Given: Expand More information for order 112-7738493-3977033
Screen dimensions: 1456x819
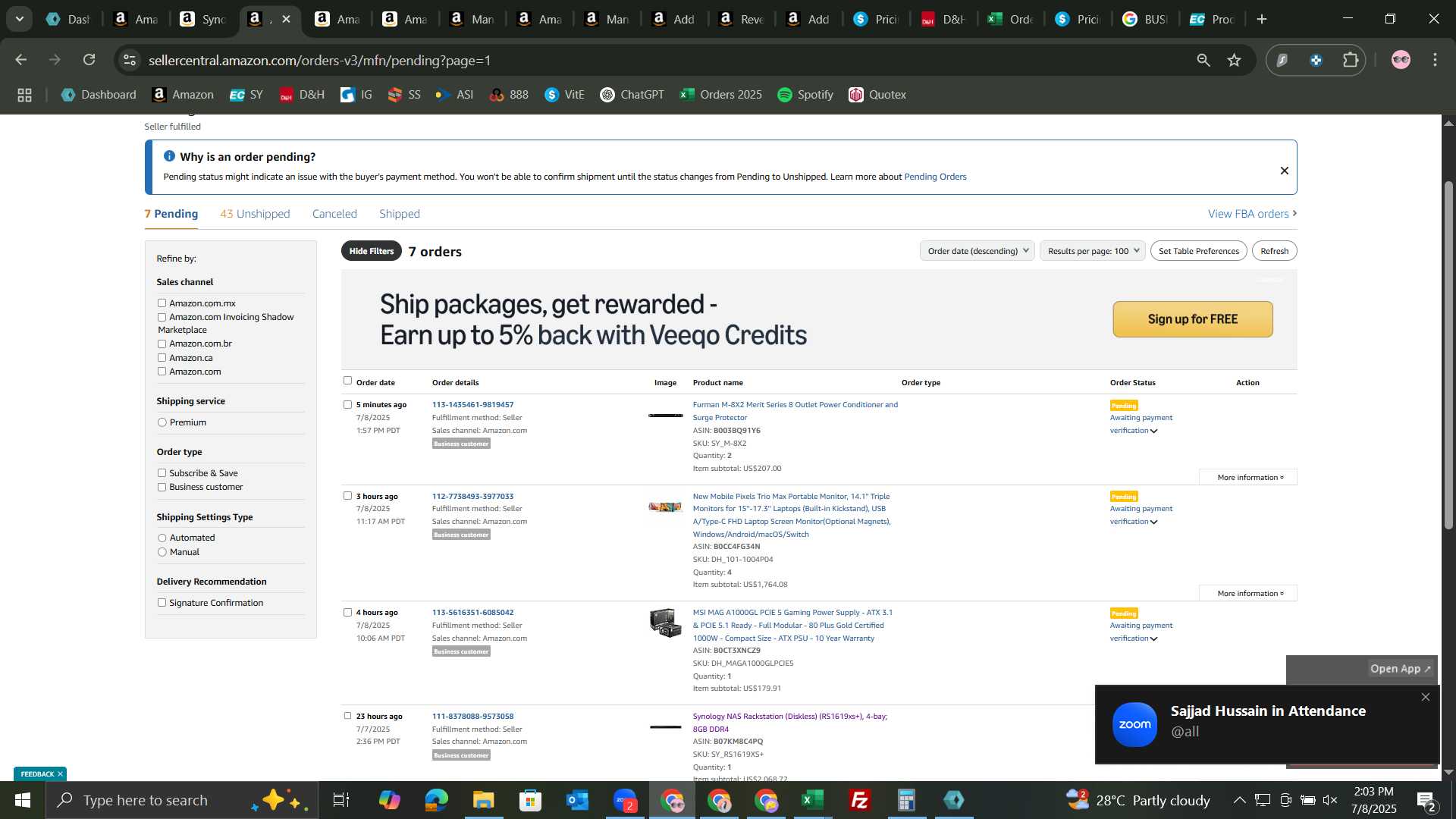Looking at the screenshot, I should [1249, 593].
